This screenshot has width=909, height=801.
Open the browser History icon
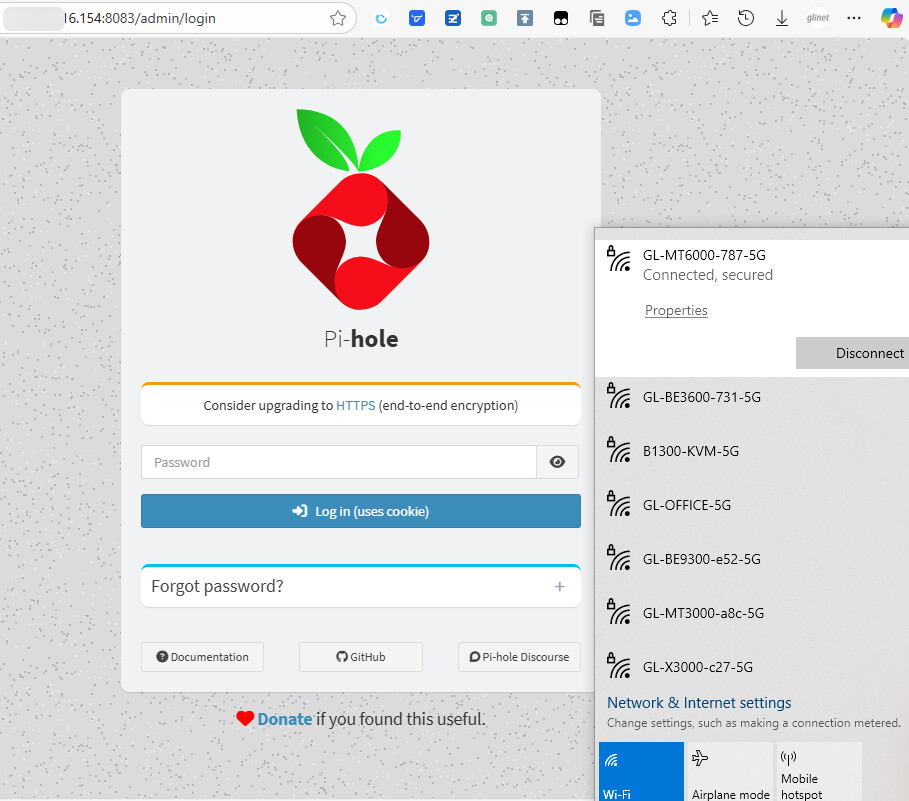click(746, 18)
